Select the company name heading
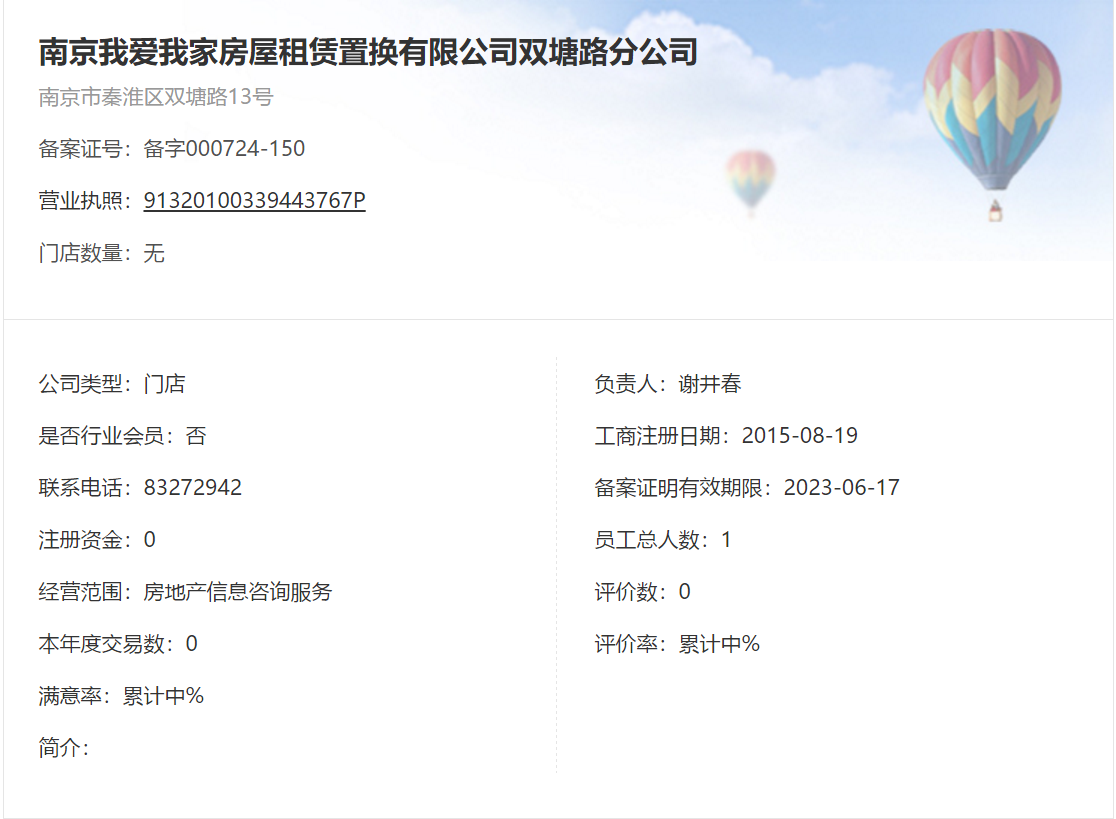 click(367, 52)
